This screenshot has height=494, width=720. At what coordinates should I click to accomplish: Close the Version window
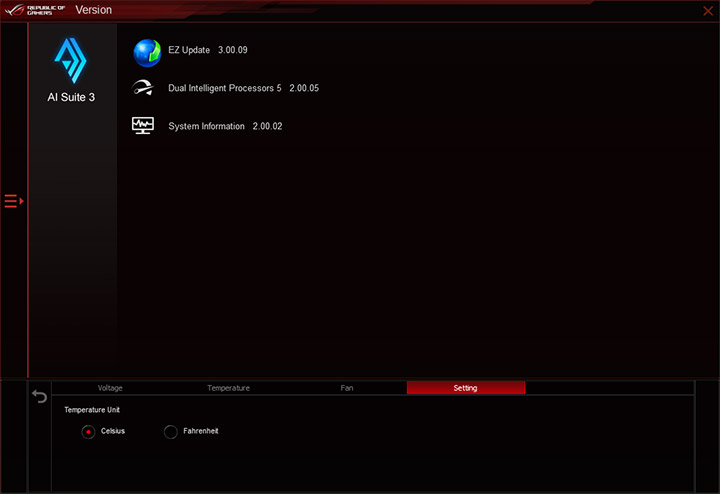click(708, 11)
